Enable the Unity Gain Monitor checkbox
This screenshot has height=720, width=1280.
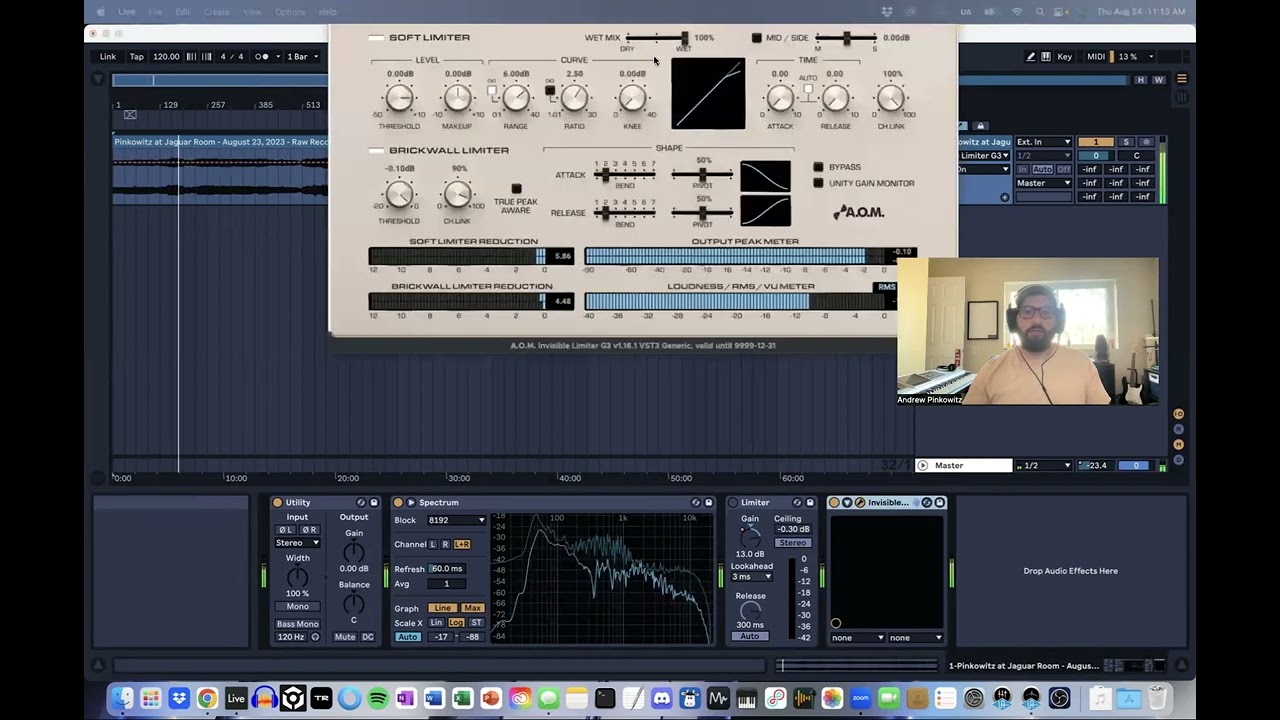coord(818,183)
